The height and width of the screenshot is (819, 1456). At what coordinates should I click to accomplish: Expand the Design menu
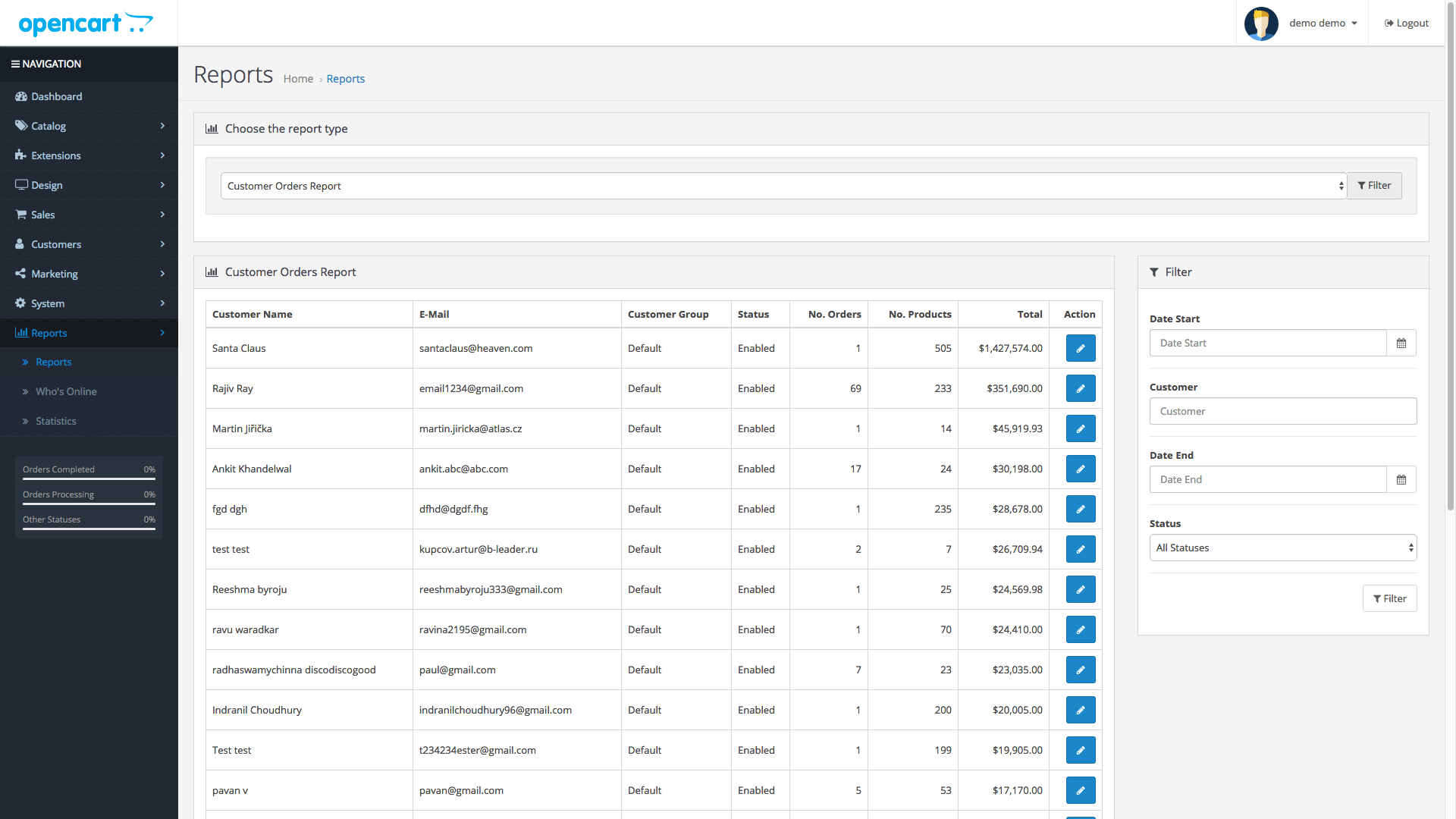[x=89, y=185]
